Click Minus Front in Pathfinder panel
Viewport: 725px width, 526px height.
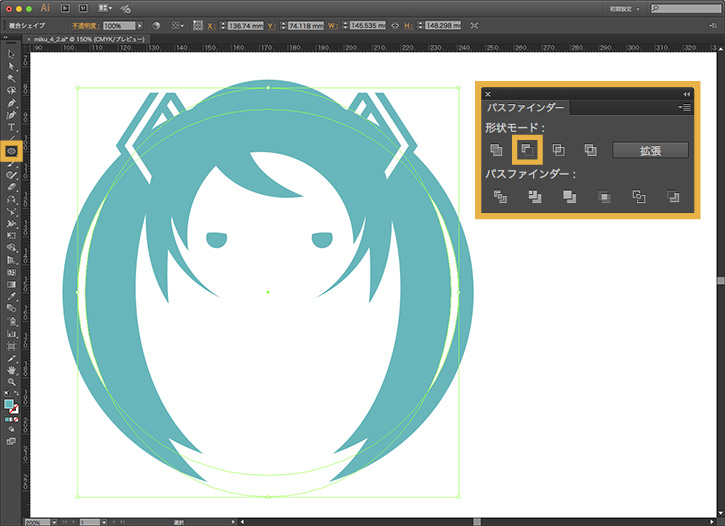click(527, 150)
